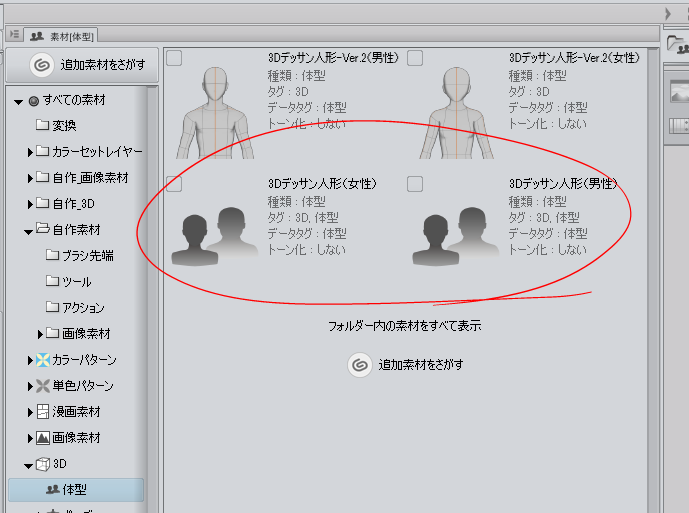Viewport: 689px width, 513px height.
Task: Select the 3Dデッサン人形(女性) silhouette thumbnail
Action: click(214, 236)
